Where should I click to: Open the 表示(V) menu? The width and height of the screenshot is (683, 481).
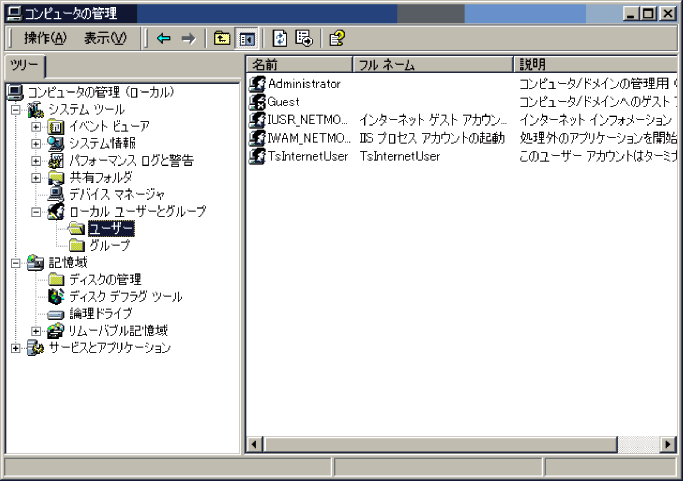(104, 38)
